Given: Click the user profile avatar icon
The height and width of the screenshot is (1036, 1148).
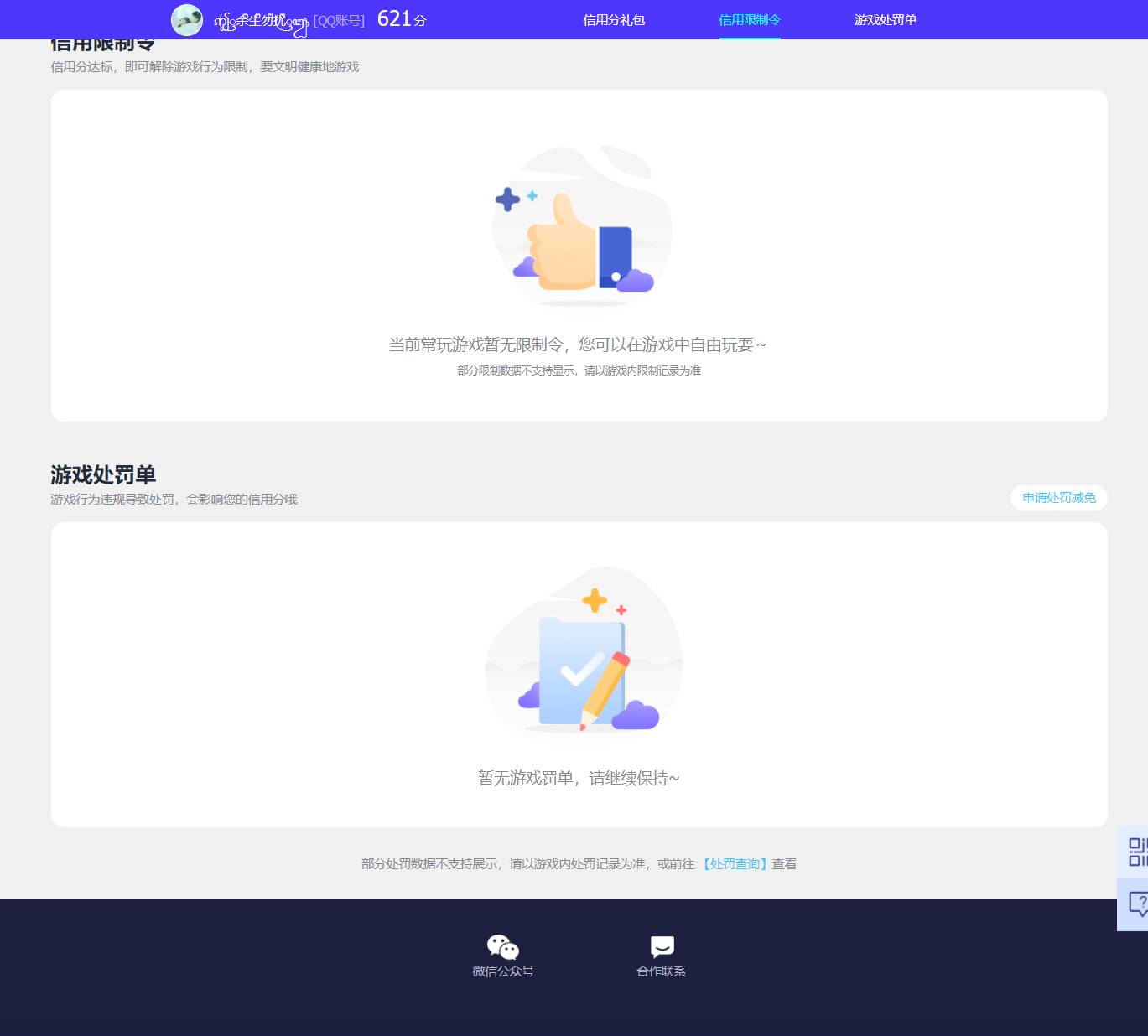Looking at the screenshot, I should 187,20.
